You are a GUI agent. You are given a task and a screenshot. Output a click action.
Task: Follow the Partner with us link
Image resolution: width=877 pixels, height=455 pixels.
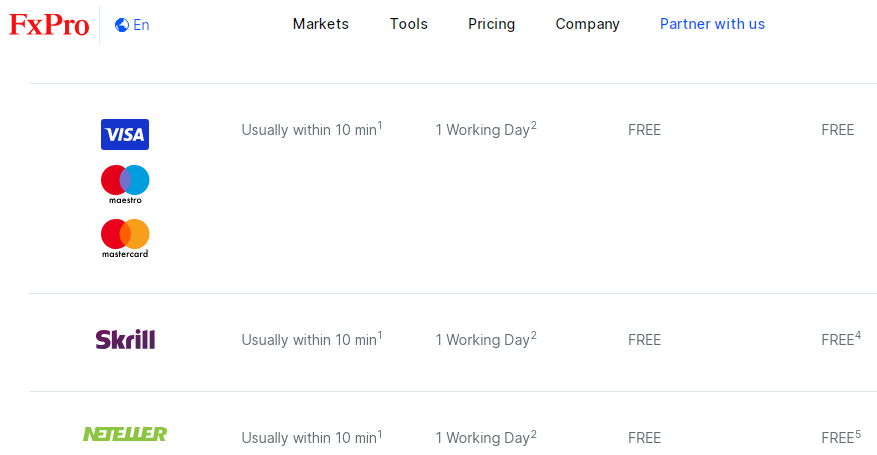click(x=712, y=24)
